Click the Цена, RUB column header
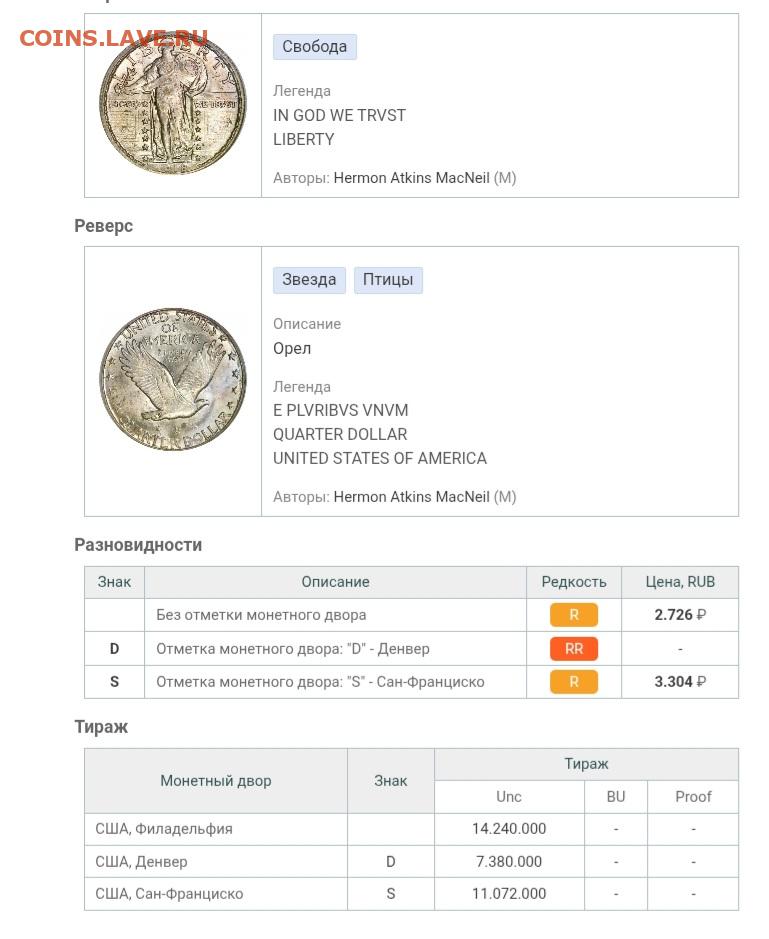 680,582
